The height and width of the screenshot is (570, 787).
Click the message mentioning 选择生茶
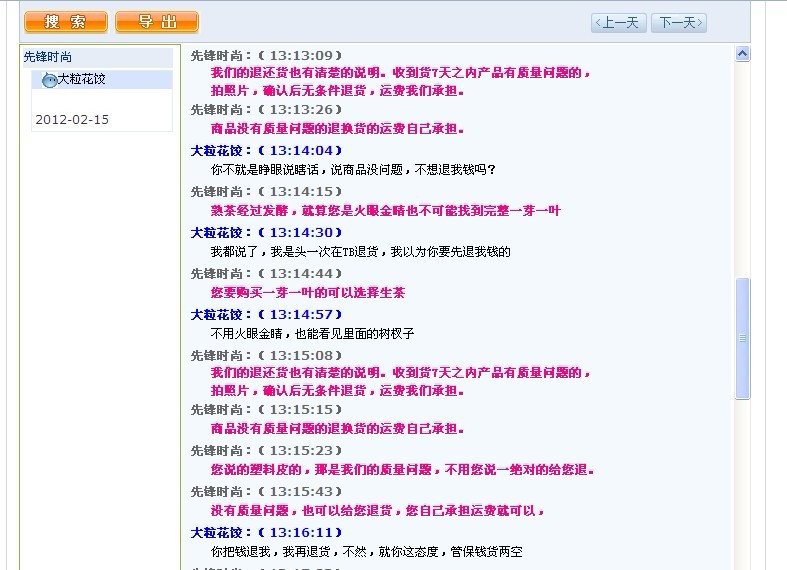click(307, 293)
